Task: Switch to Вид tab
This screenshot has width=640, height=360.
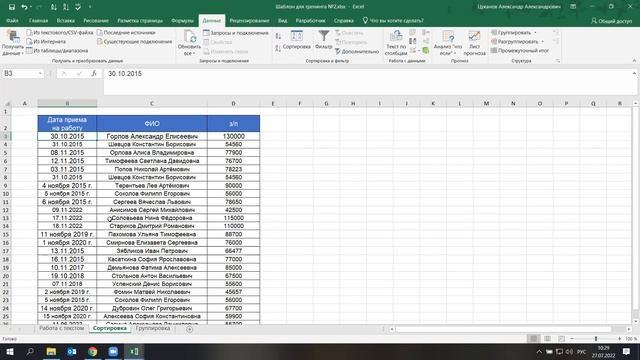Action: pyautogui.click(x=282, y=20)
